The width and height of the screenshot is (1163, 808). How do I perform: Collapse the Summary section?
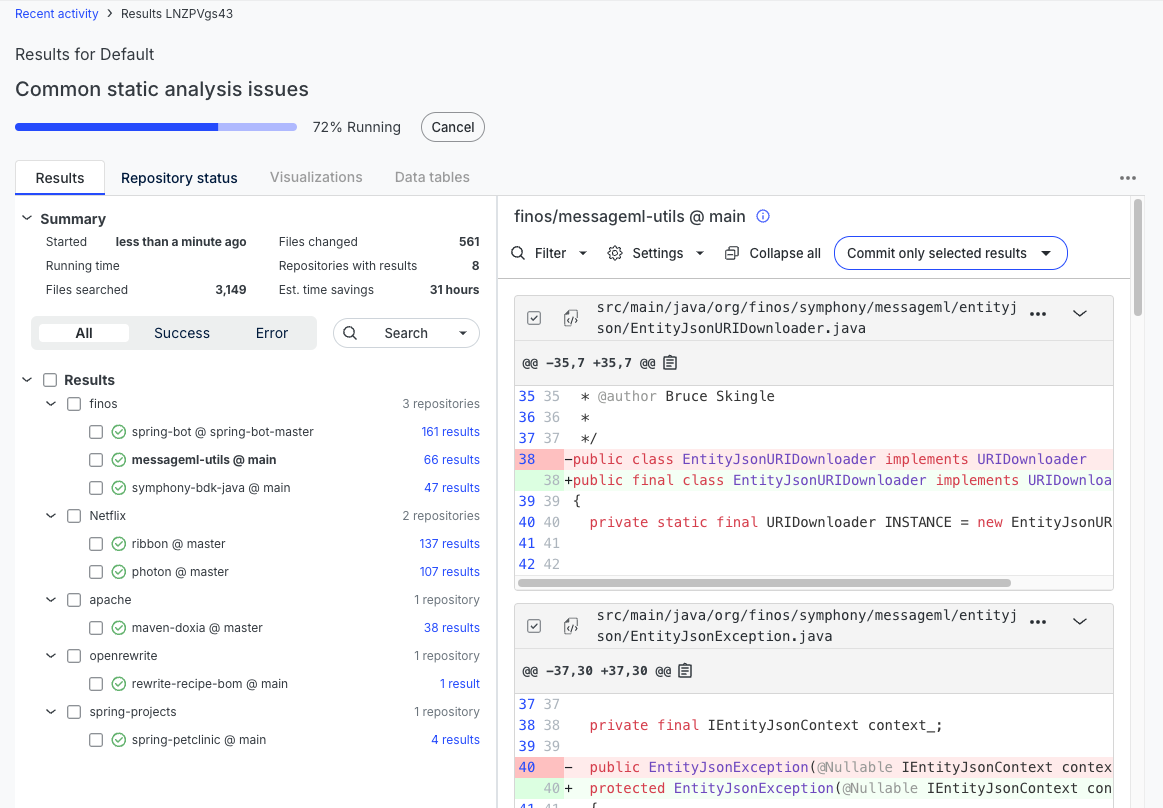27,218
